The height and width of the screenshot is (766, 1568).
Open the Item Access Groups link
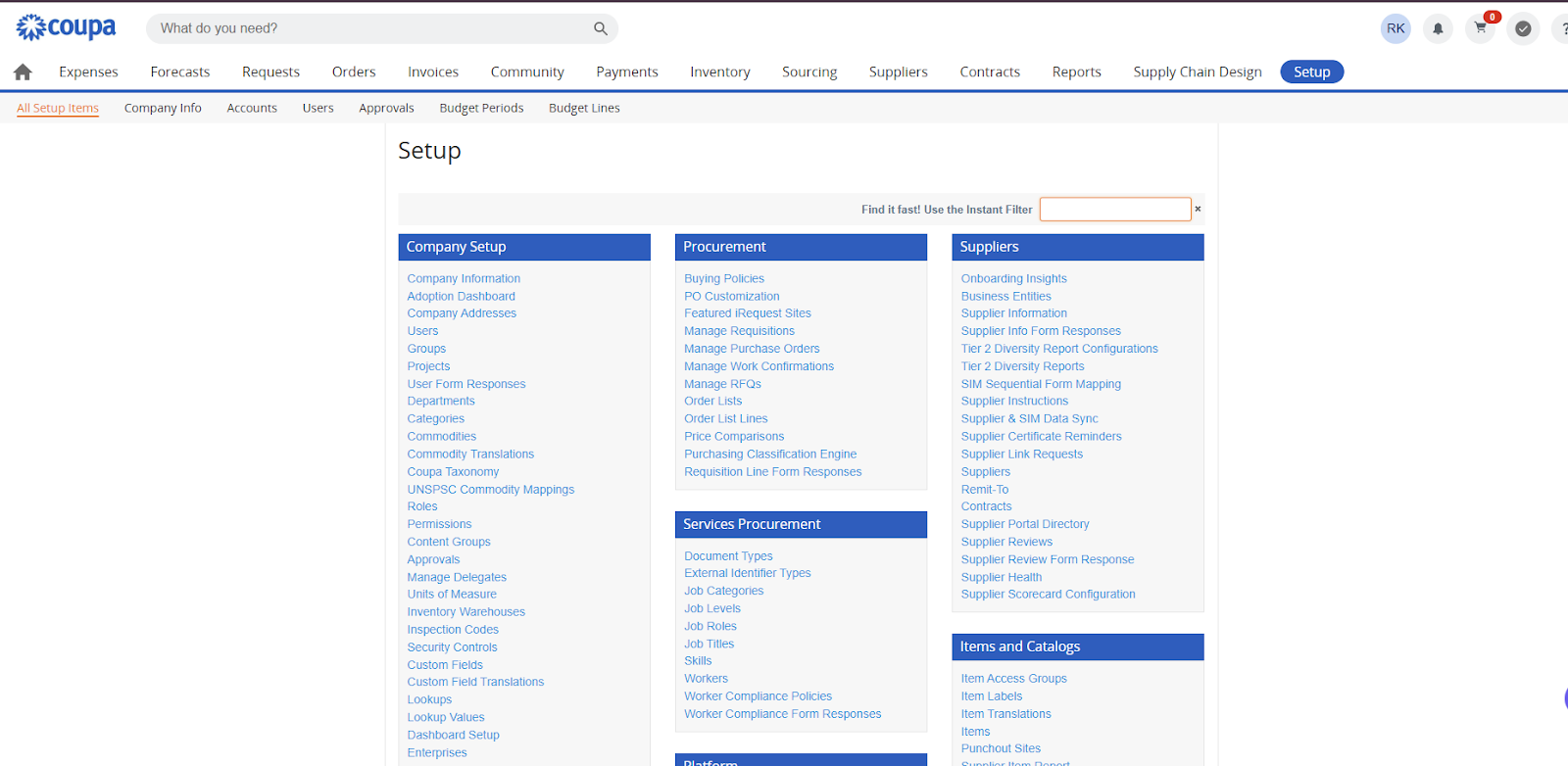(1013, 679)
